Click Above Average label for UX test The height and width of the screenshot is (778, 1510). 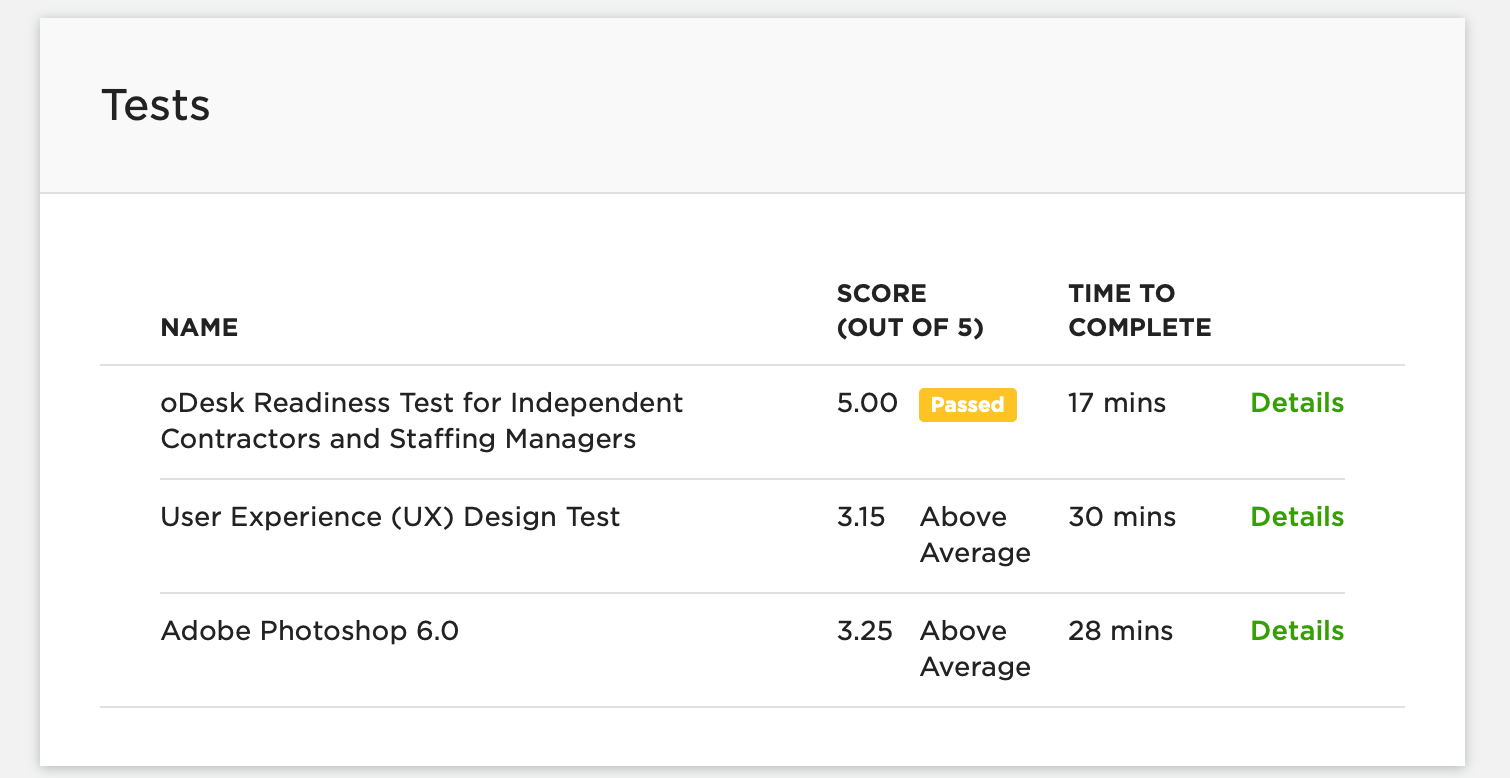[x=974, y=534]
